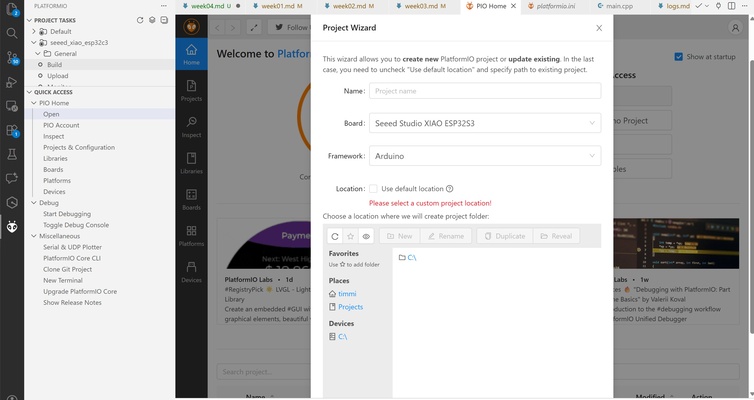The image size is (754, 400).
Task: Click the Project Tasks layers icon
Action: (x=152, y=20)
